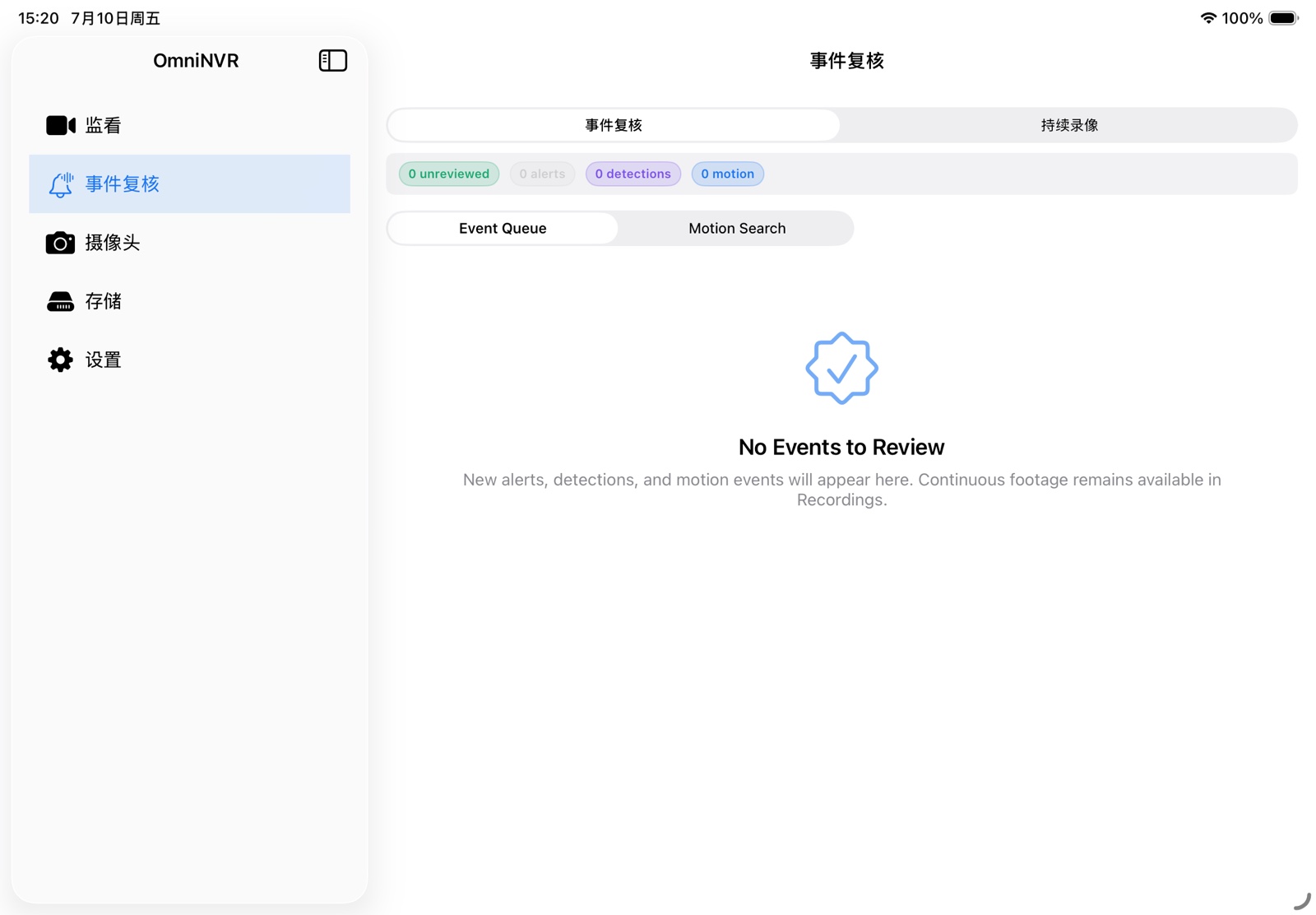Screen dimensions: 1316x915
Task: Click the 100% battery percentage
Action: tap(1242, 18)
